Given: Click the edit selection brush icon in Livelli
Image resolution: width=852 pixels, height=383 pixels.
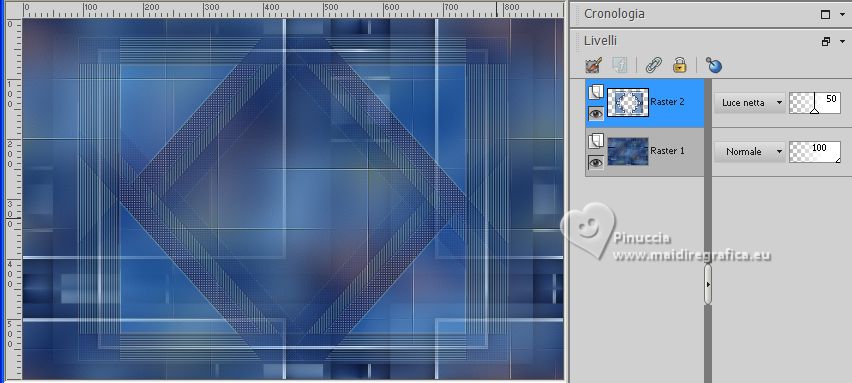Looking at the screenshot, I should [593, 66].
